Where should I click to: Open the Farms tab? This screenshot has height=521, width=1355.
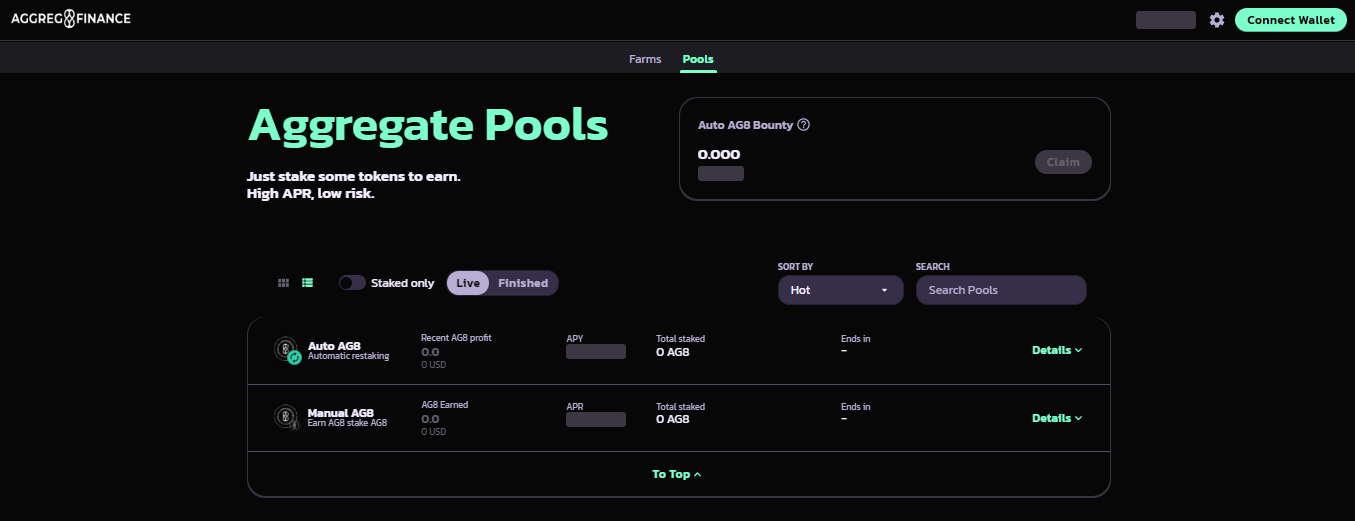point(645,59)
